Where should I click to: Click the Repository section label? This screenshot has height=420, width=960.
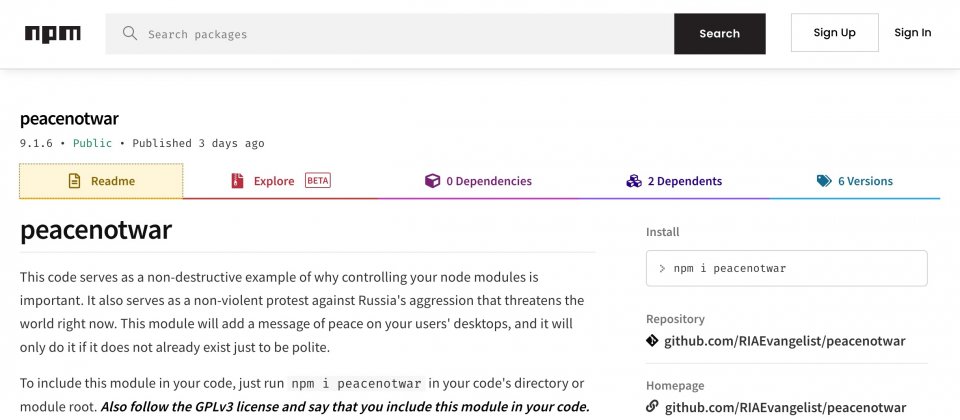pyautogui.click(x=675, y=319)
